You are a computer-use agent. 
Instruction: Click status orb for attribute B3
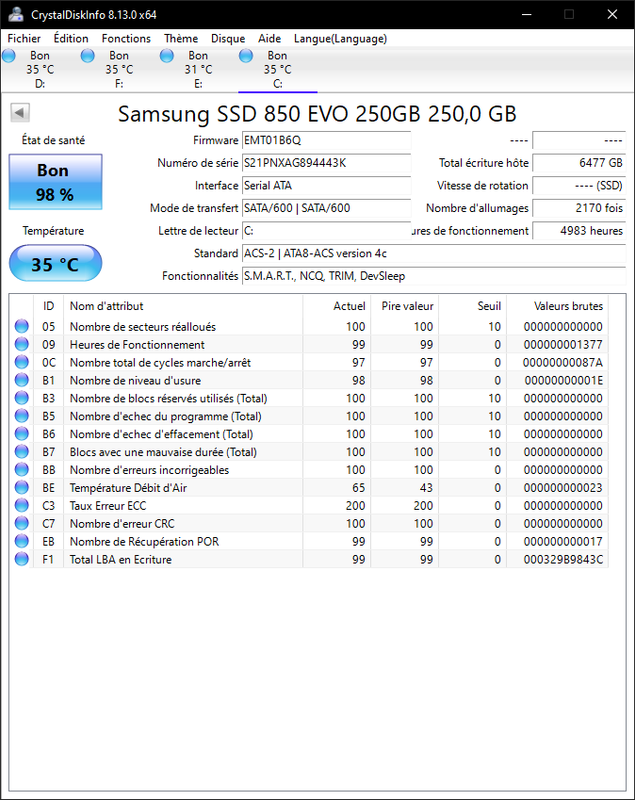pyautogui.click(x=21, y=397)
